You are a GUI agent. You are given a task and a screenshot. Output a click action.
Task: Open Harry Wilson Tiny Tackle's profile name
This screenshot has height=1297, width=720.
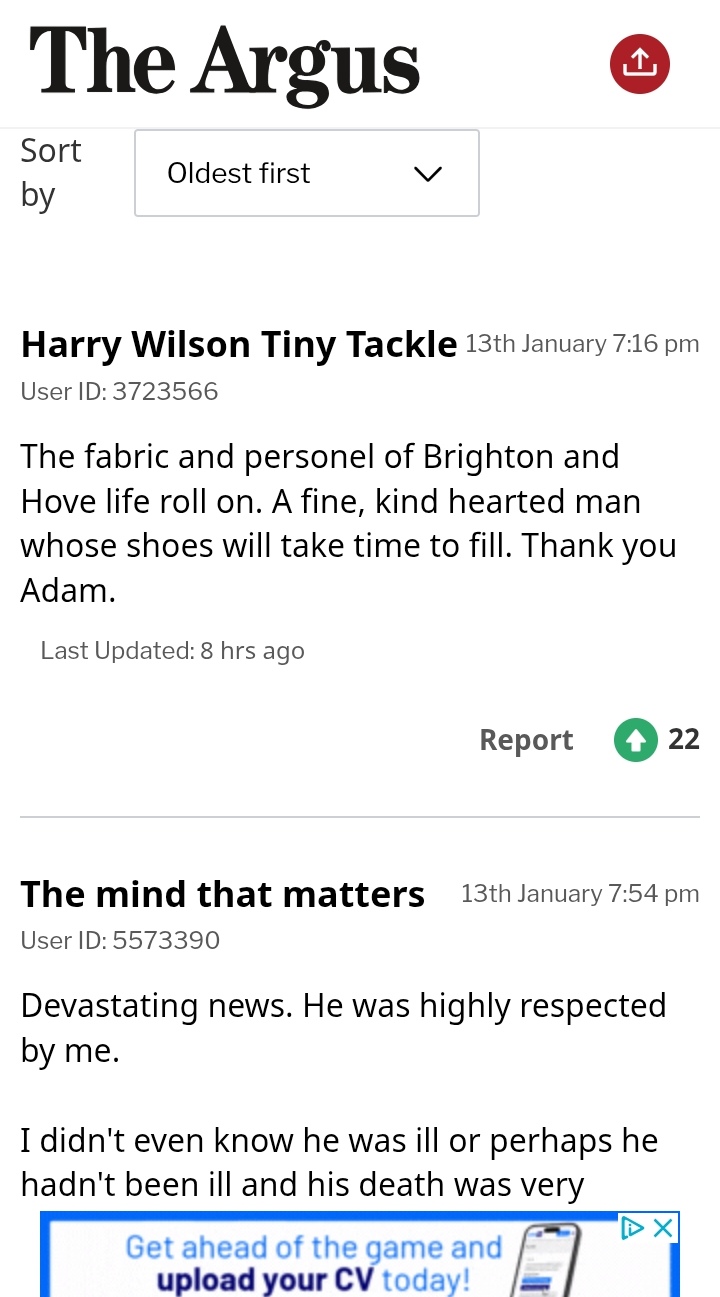[239, 344]
